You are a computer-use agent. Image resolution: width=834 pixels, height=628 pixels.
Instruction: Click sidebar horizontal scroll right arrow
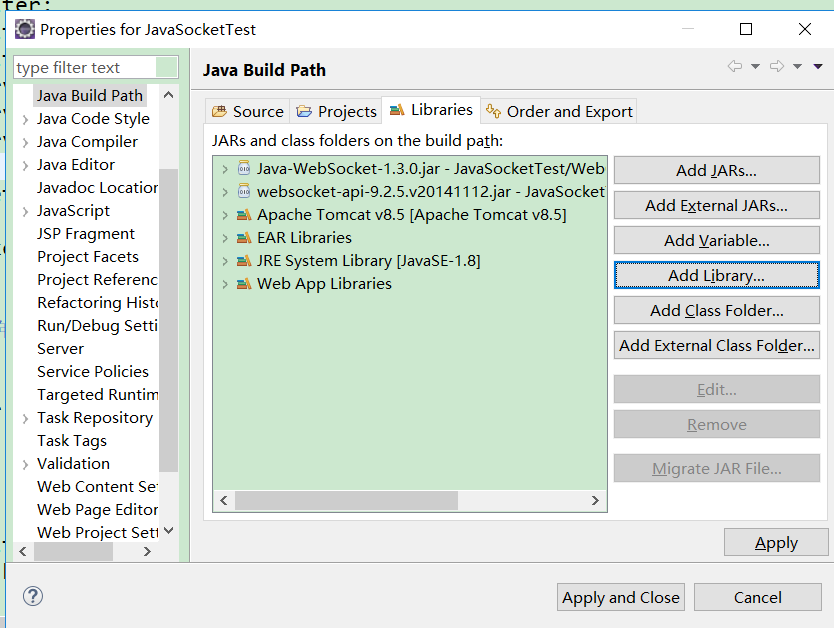coord(147,551)
